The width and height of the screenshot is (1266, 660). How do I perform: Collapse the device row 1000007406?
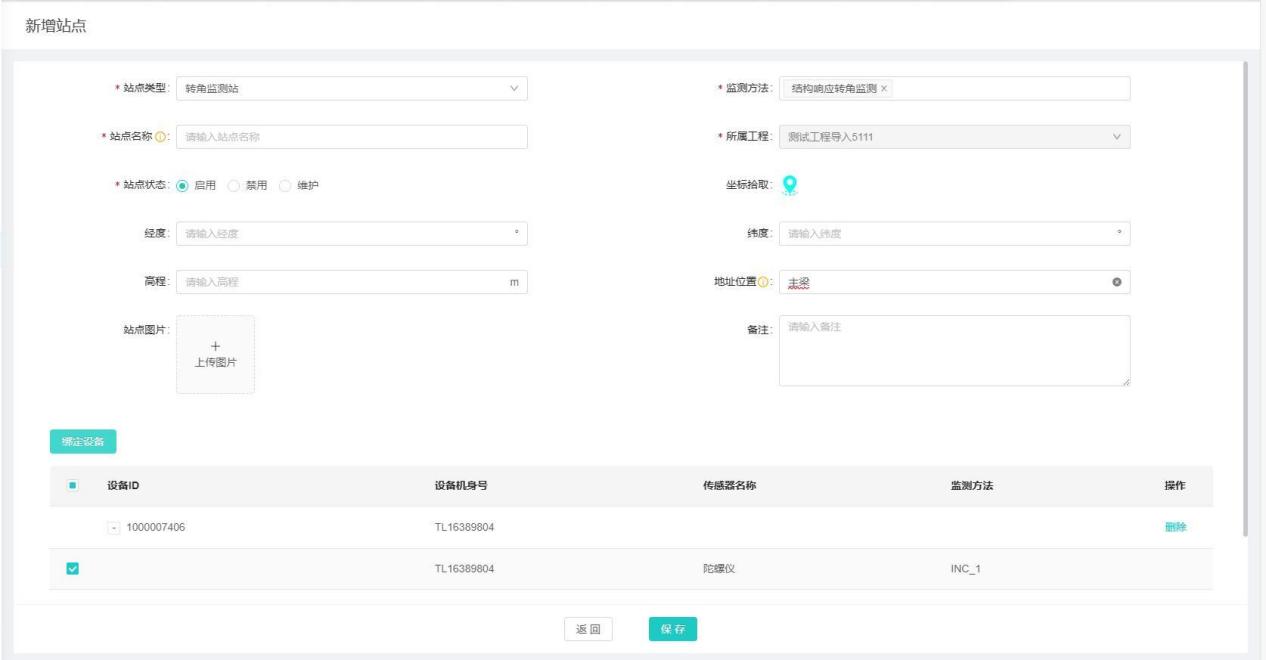point(113,528)
